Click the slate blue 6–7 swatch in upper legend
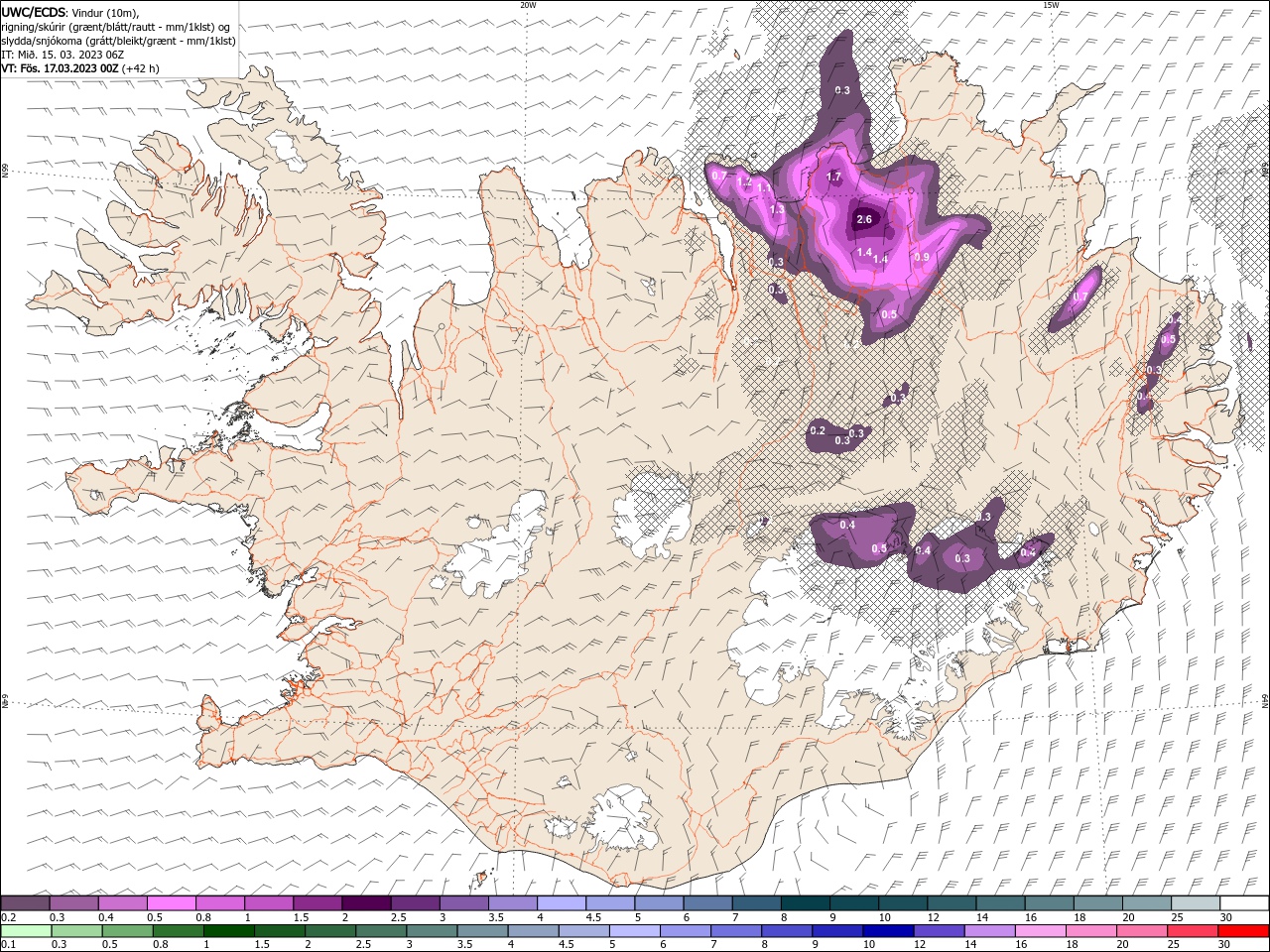Screen dimensions: 1270x952 pos(707,902)
